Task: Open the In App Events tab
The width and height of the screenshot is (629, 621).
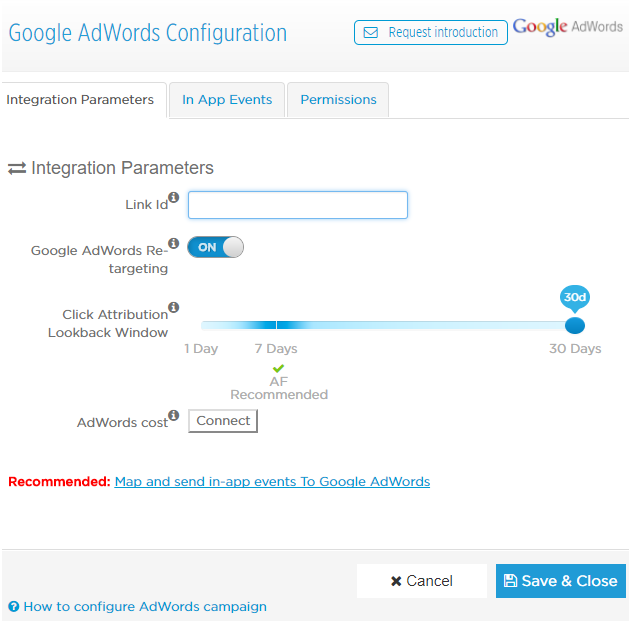Action: [227, 100]
